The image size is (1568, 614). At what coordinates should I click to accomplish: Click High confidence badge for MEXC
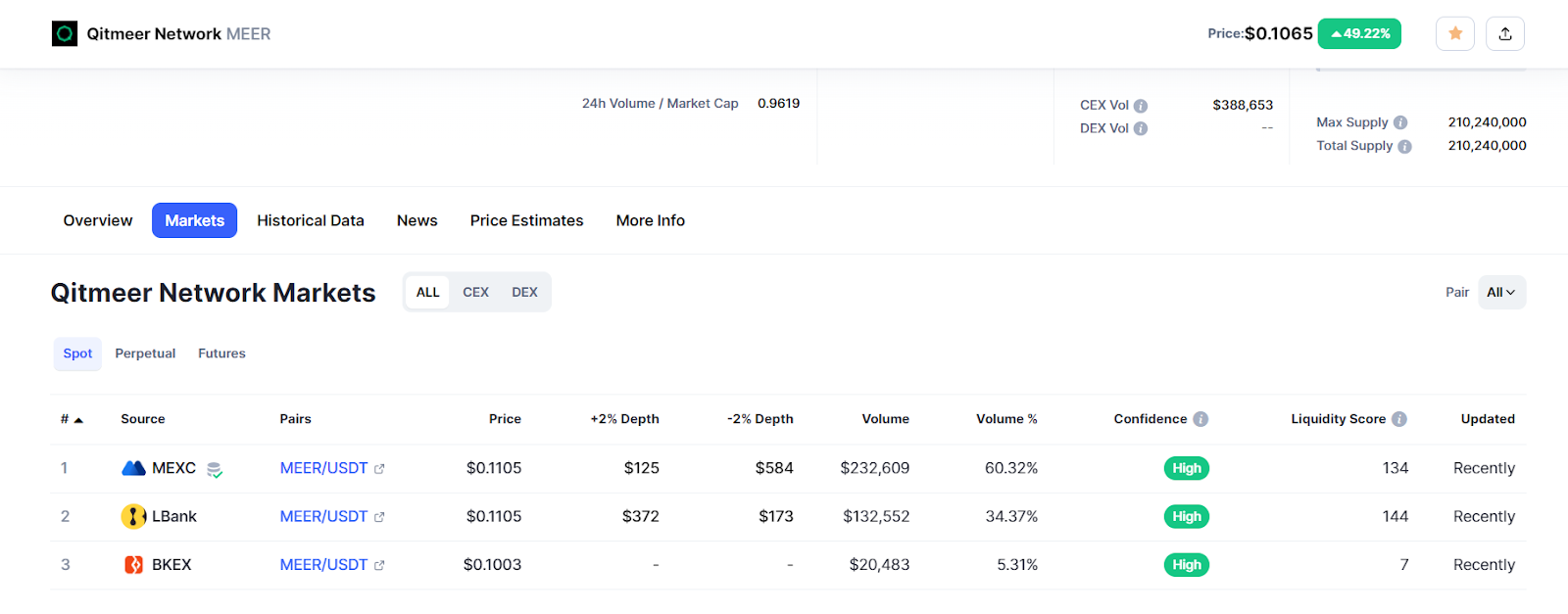[x=1187, y=468]
